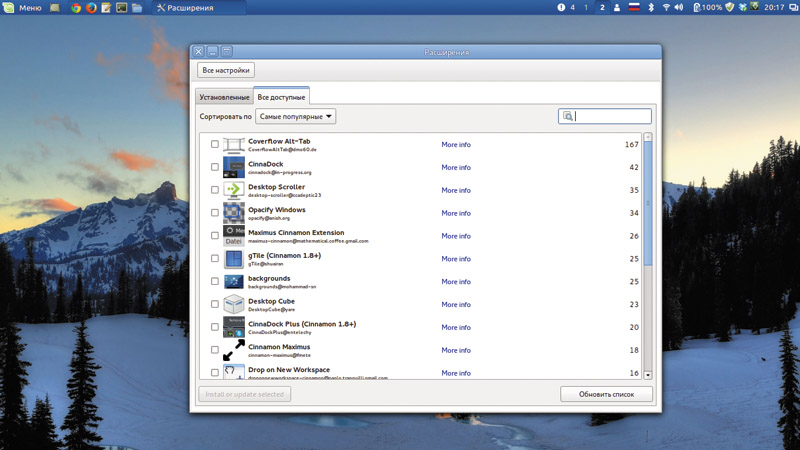
Task: Open the sound volume applet
Action: pos(679,8)
